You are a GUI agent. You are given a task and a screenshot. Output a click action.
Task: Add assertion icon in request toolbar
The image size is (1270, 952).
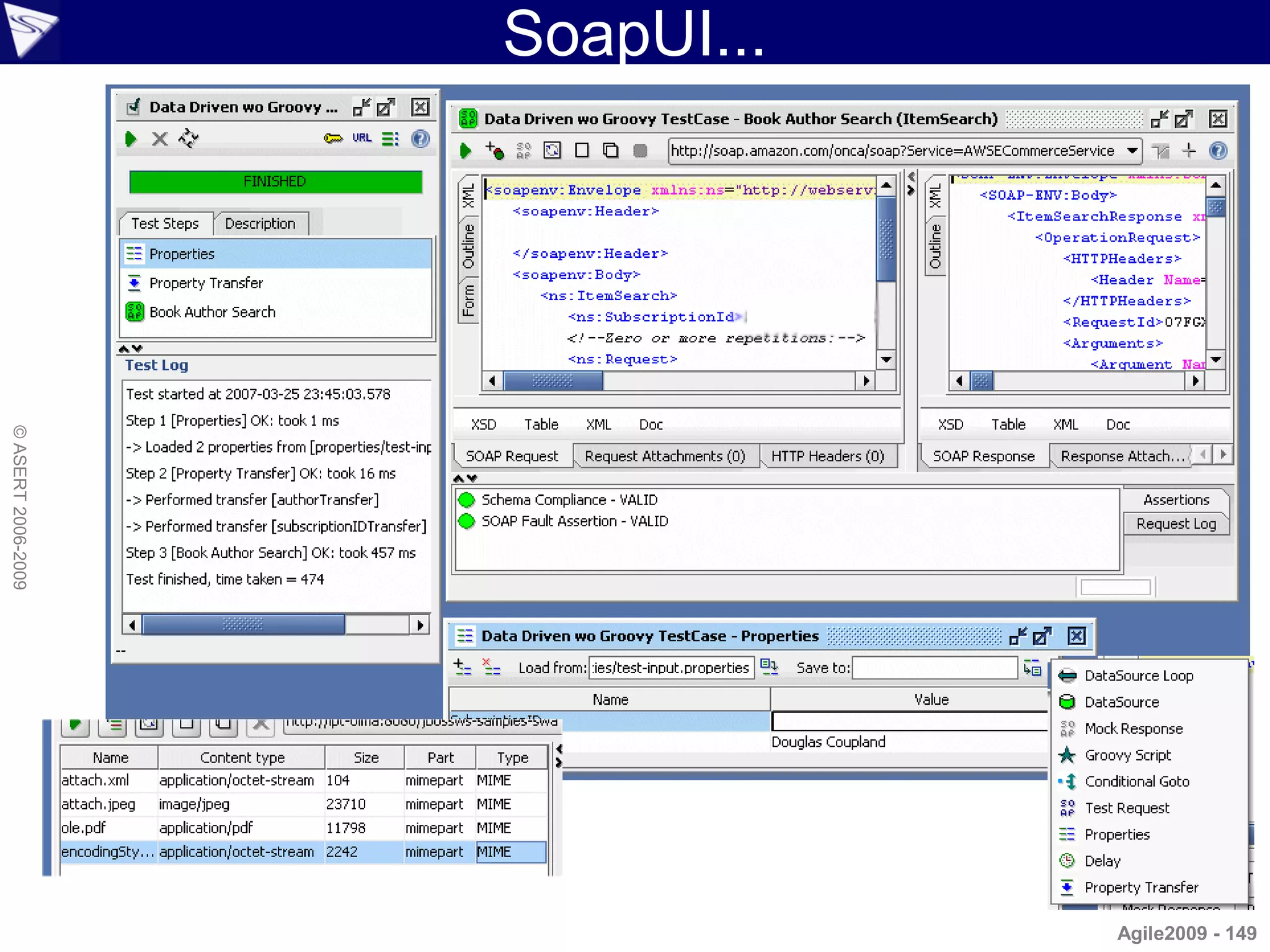(494, 150)
